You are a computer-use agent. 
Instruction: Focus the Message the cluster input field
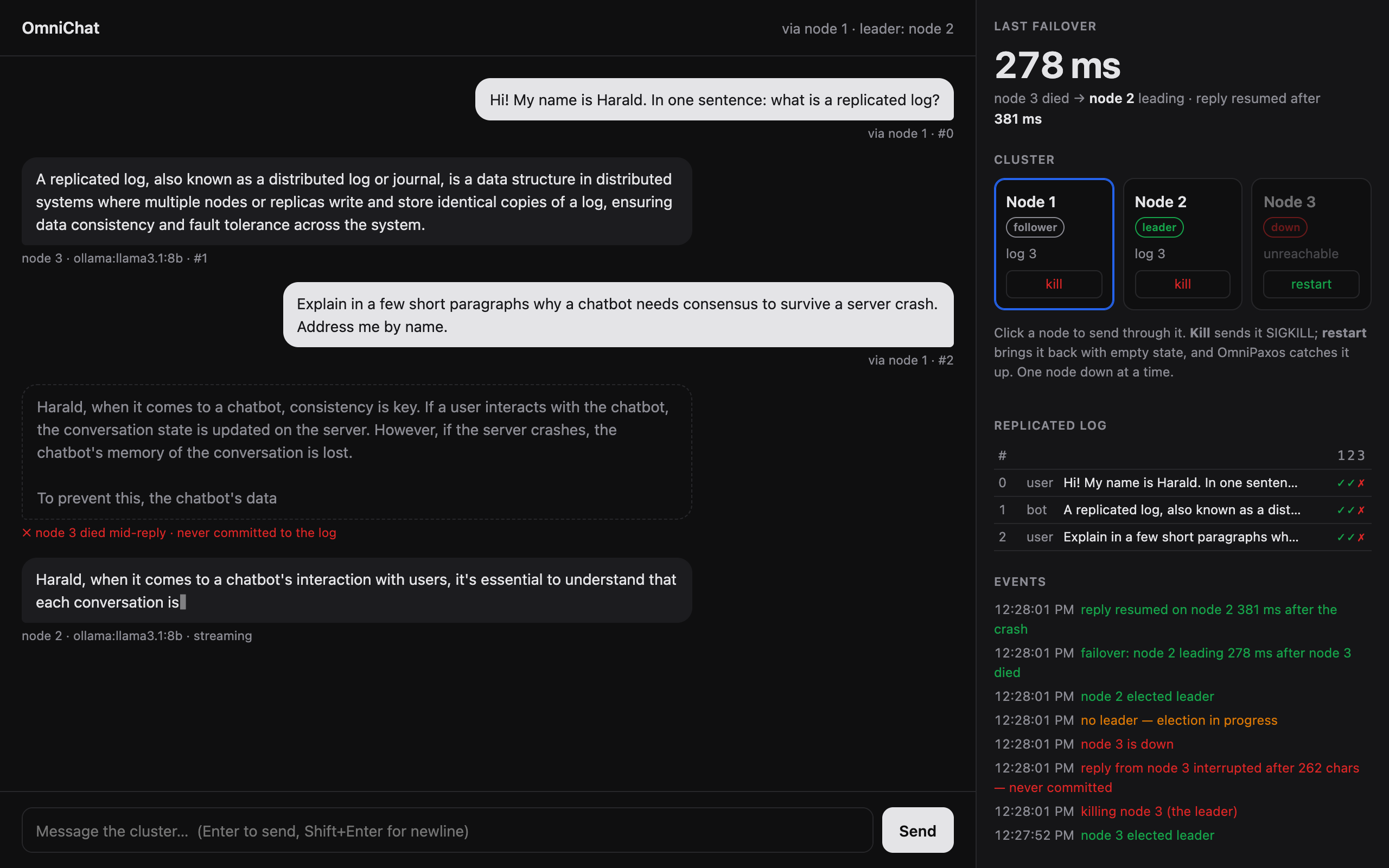coord(447,830)
